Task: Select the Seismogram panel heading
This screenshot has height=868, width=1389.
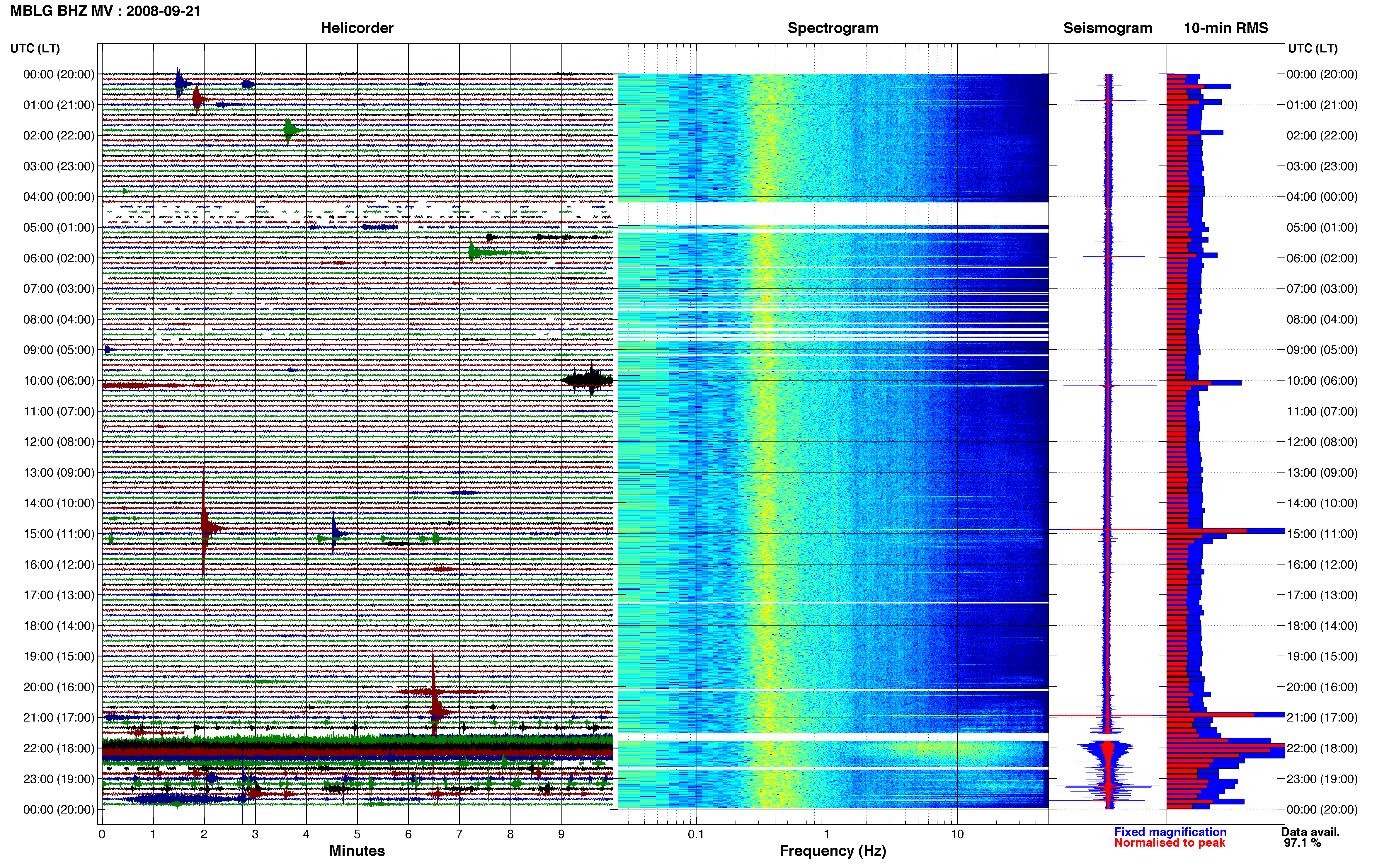Action: coord(1108,28)
